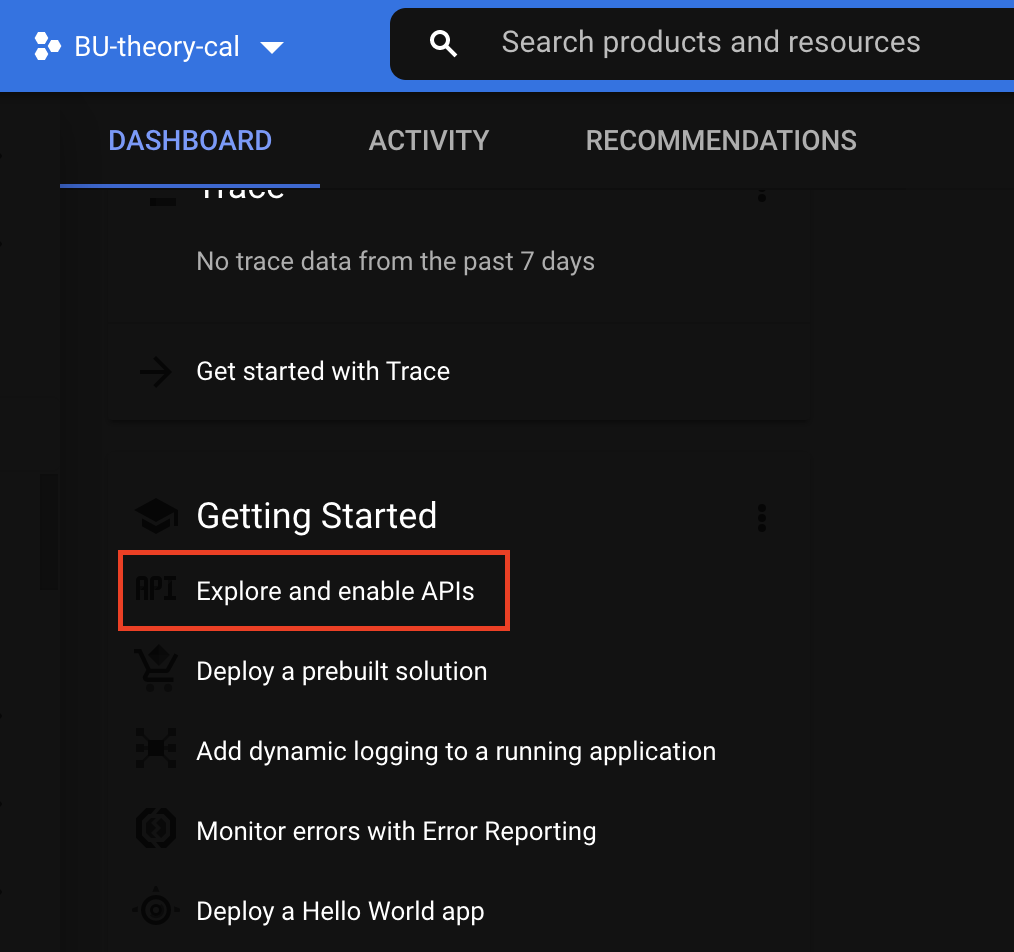Viewport: 1014px width, 952px height.
Task: Follow the Get started with Trace link
Action: (323, 372)
